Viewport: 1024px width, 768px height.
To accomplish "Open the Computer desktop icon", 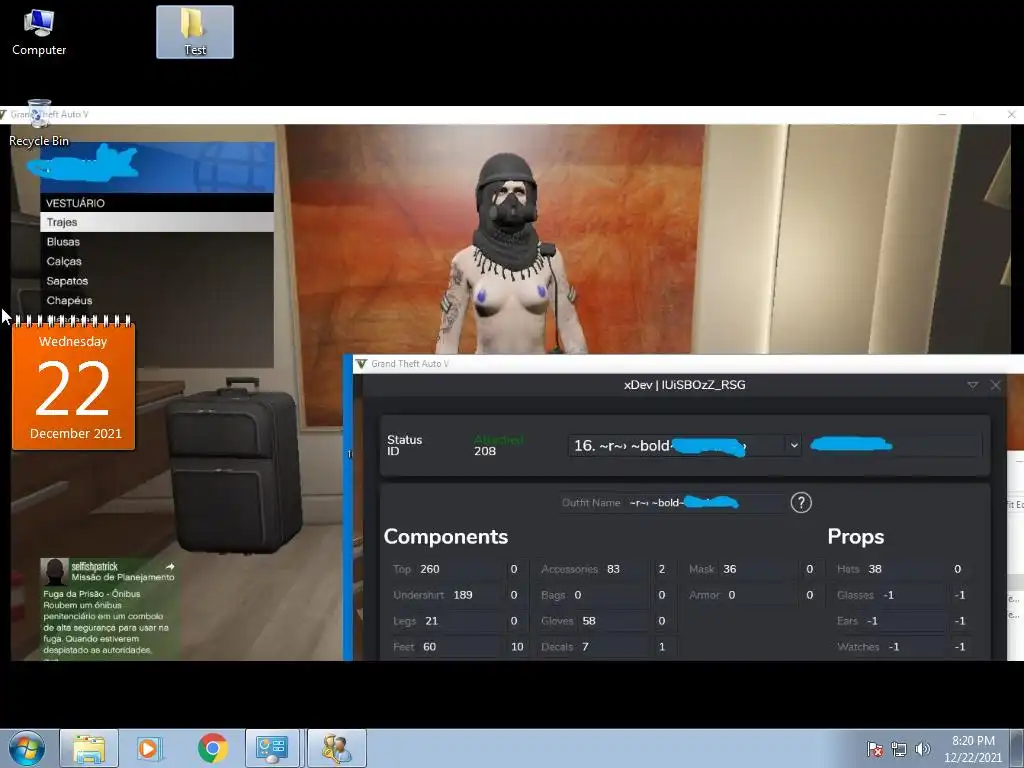I will click(x=39, y=33).
